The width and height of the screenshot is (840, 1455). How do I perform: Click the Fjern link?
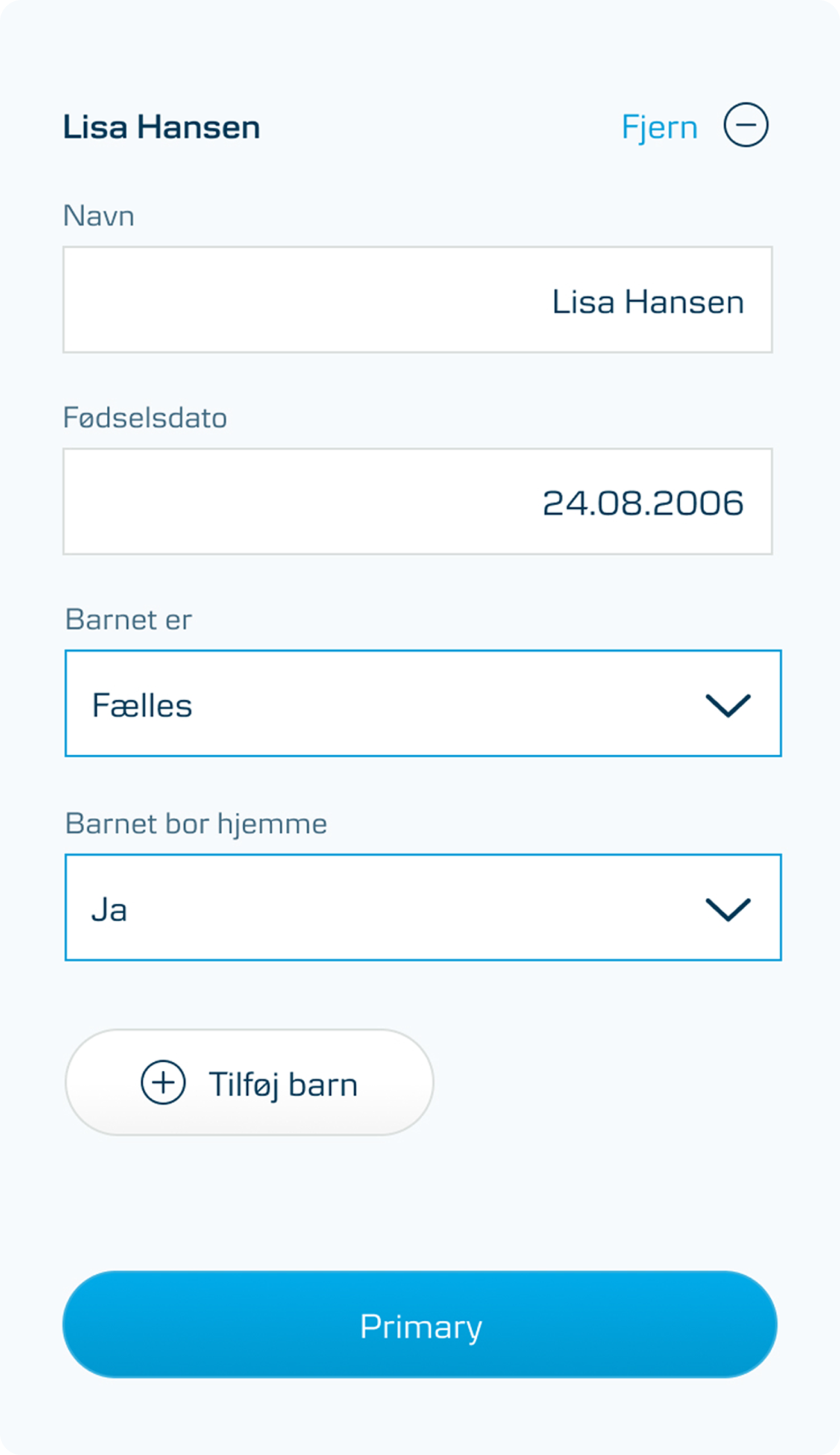coord(659,127)
